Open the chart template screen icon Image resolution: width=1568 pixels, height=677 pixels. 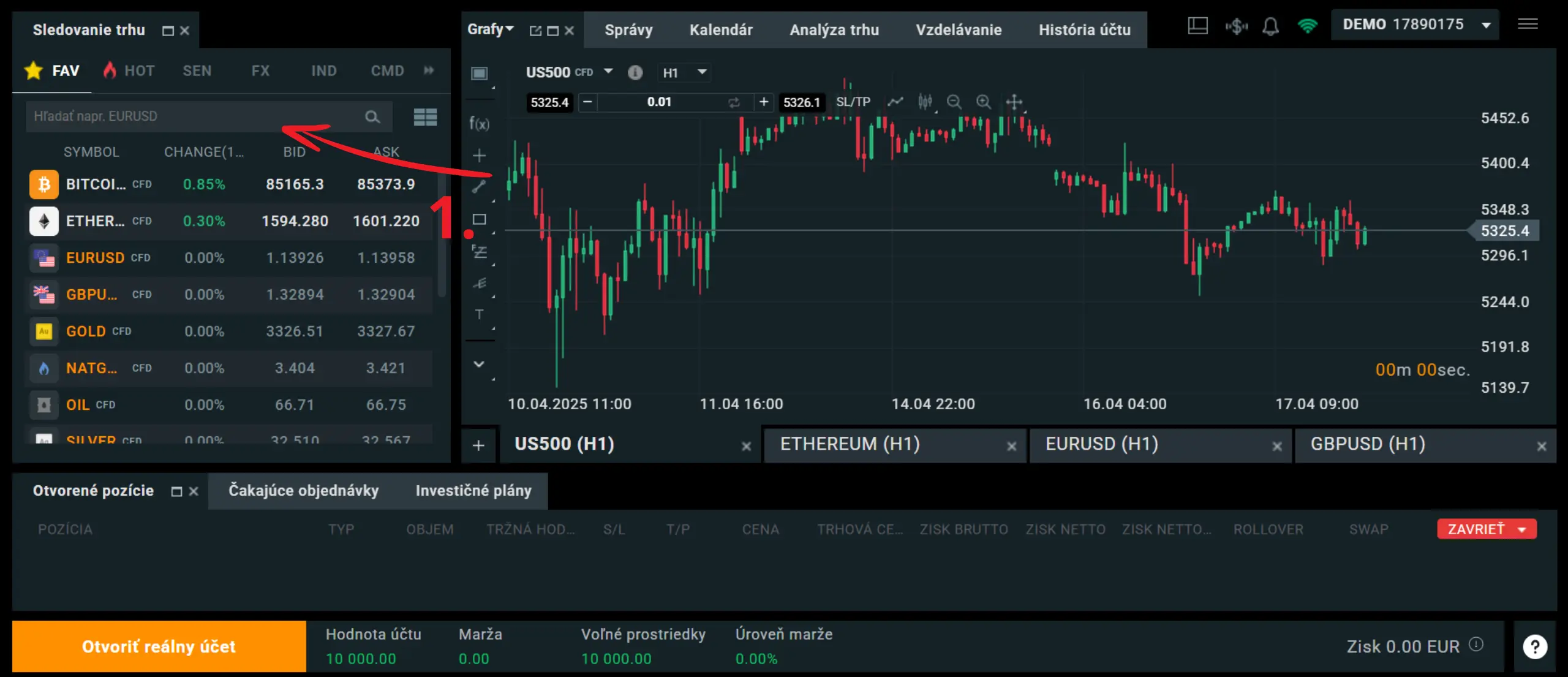click(x=479, y=74)
